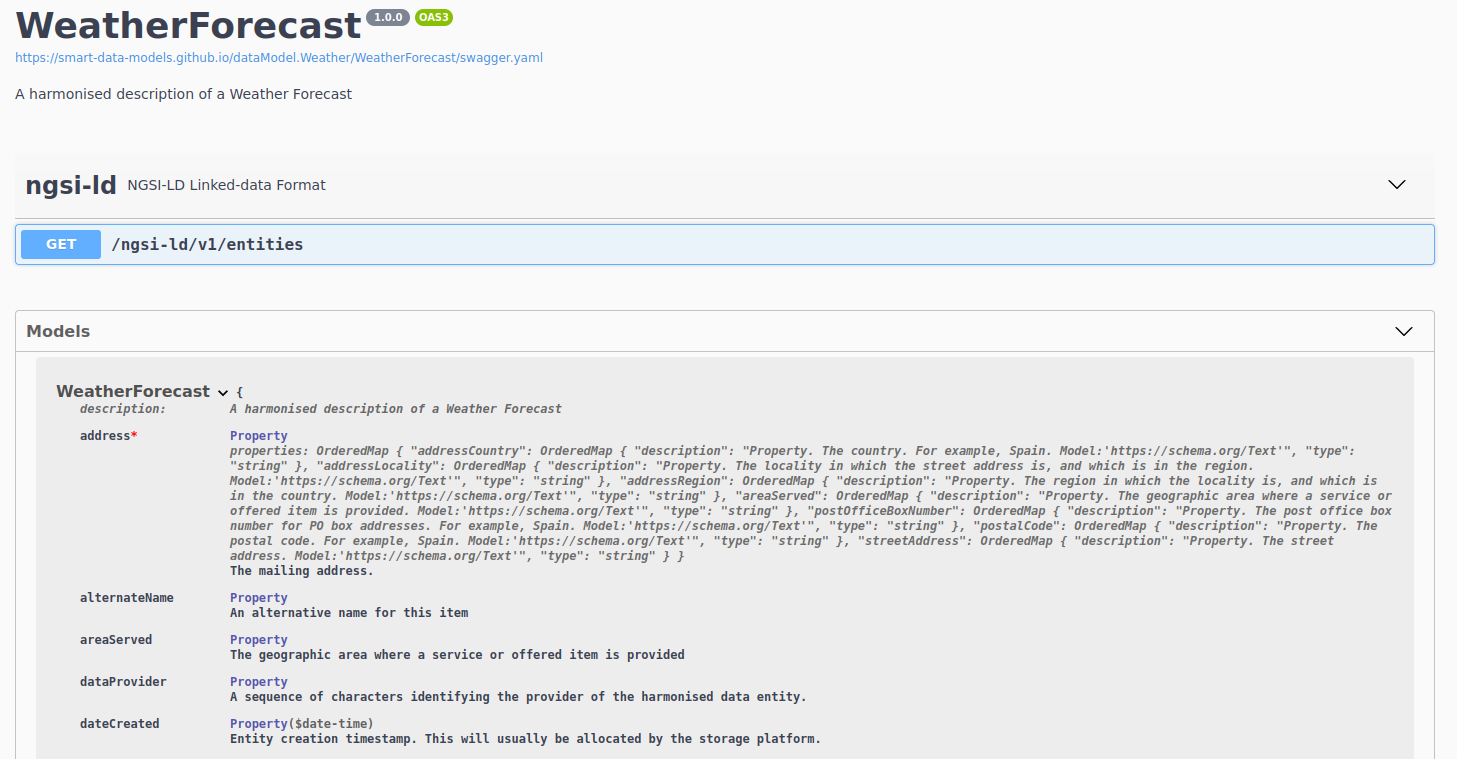Image resolution: width=1457 pixels, height=759 pixels.
Task: Expand the /ngsi-ld/v1/entities endpoint path
Action: point(207,244)
